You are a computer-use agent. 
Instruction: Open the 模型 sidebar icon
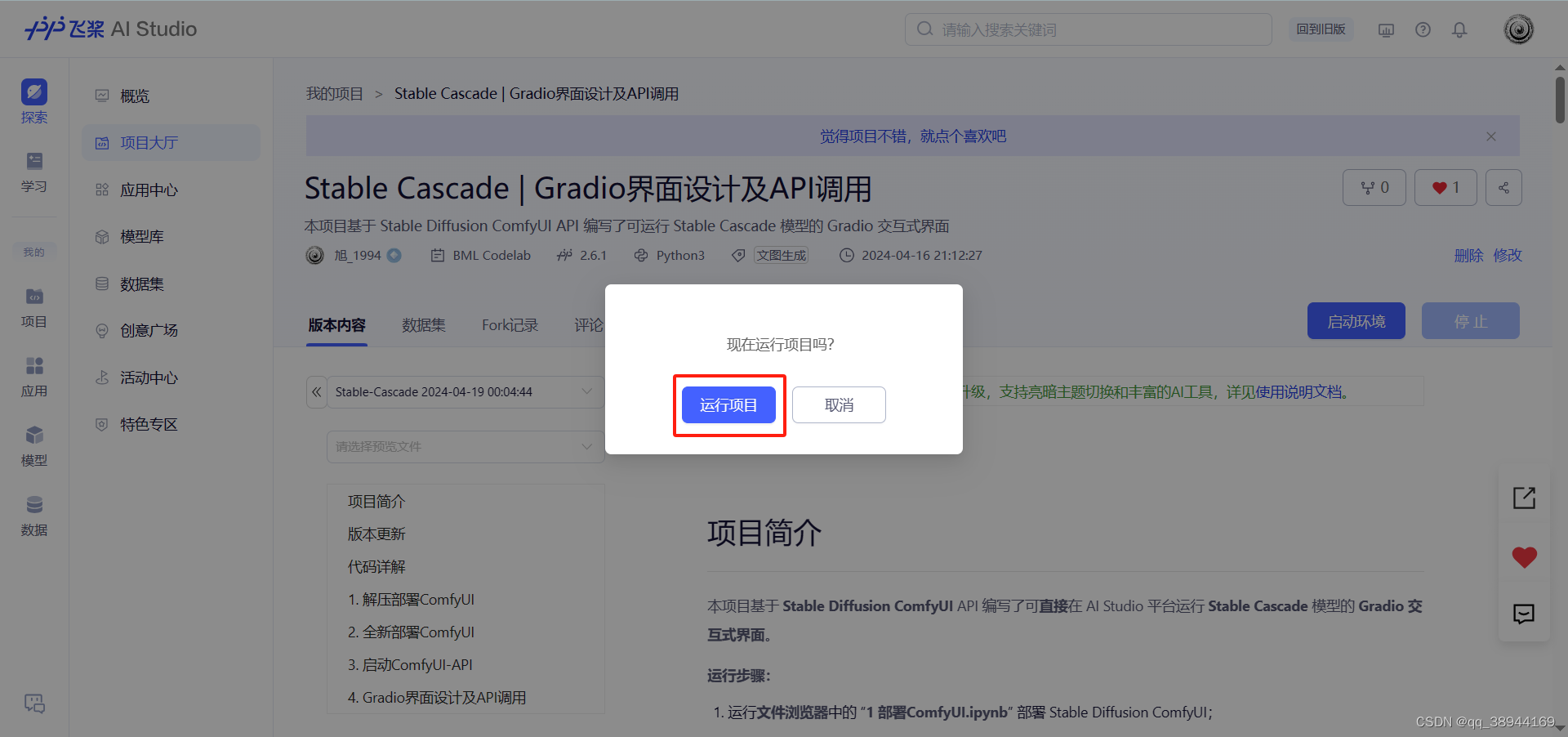(x=34, y=446)
